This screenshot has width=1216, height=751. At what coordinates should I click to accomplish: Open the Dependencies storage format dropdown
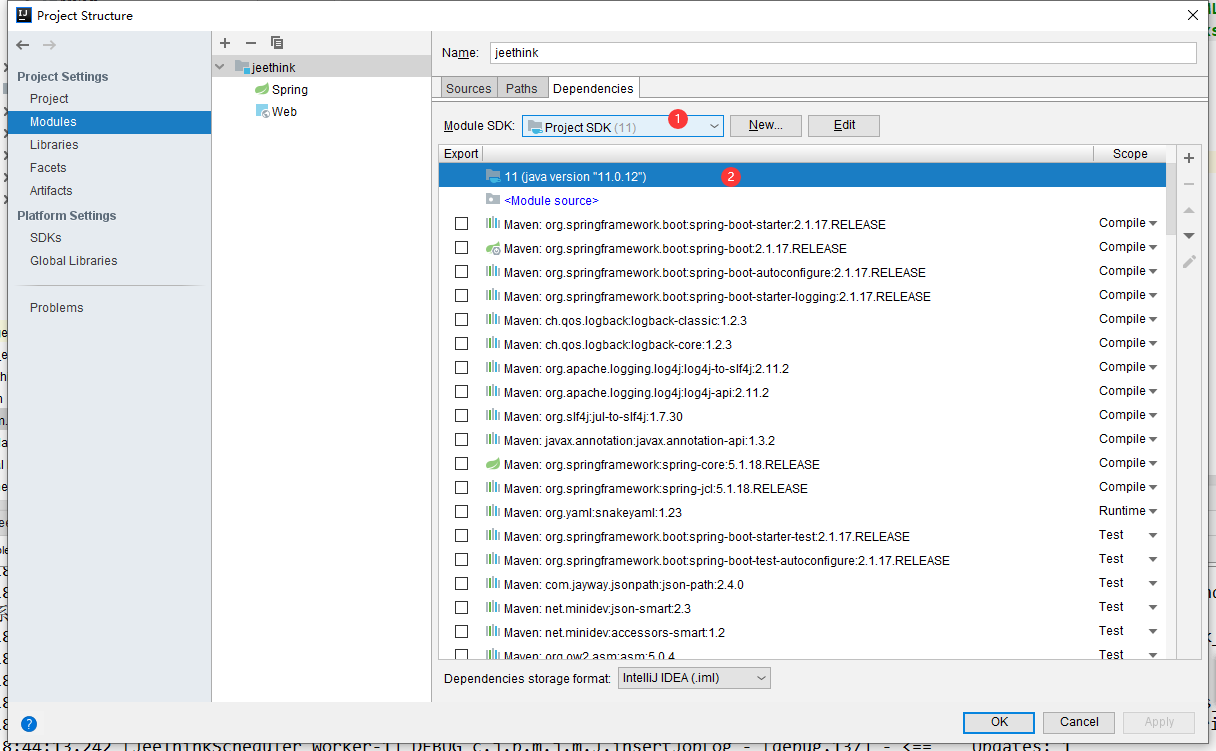tap(694, 678)
